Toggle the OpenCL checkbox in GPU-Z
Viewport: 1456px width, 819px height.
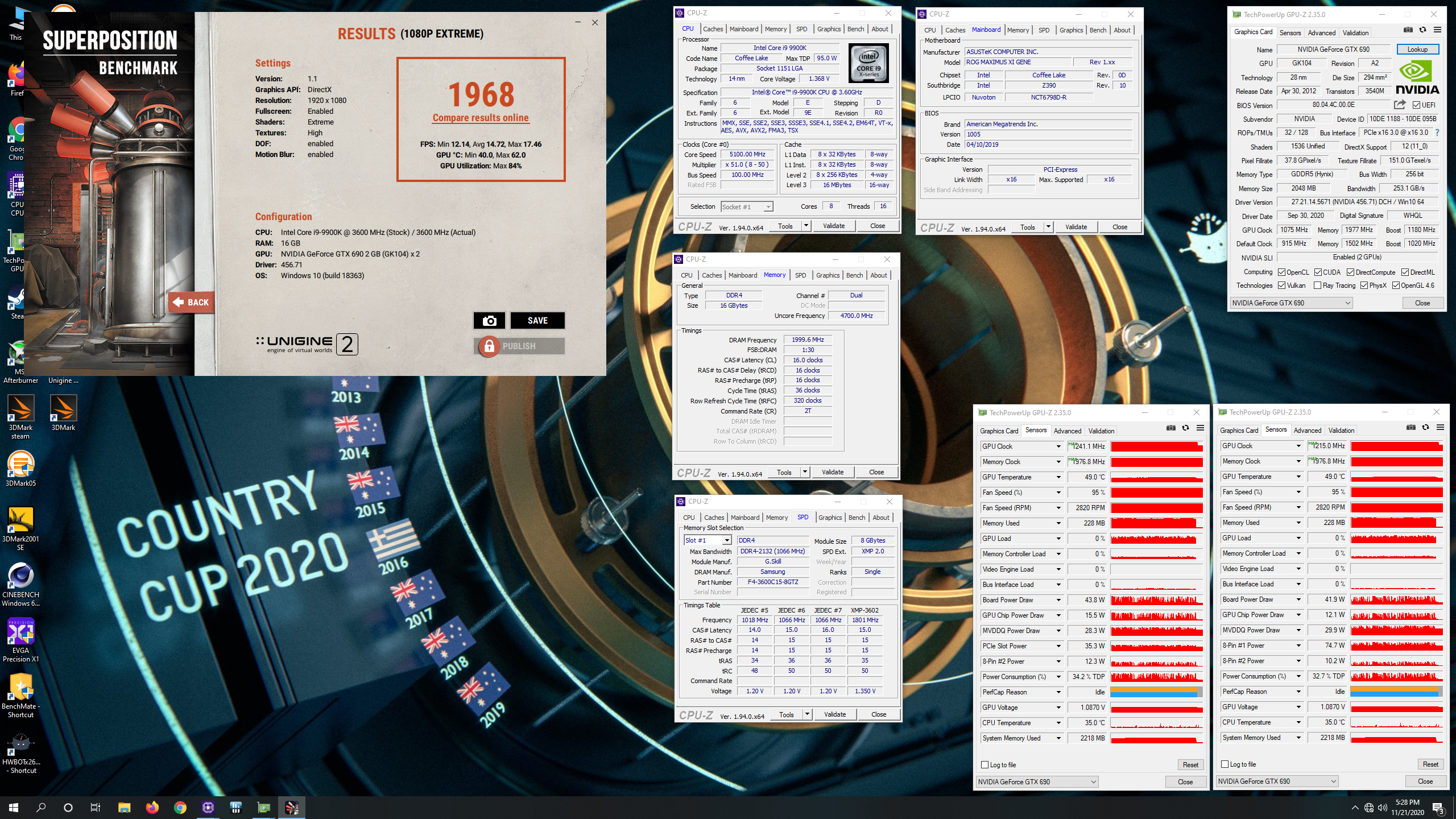point(1281,272)
